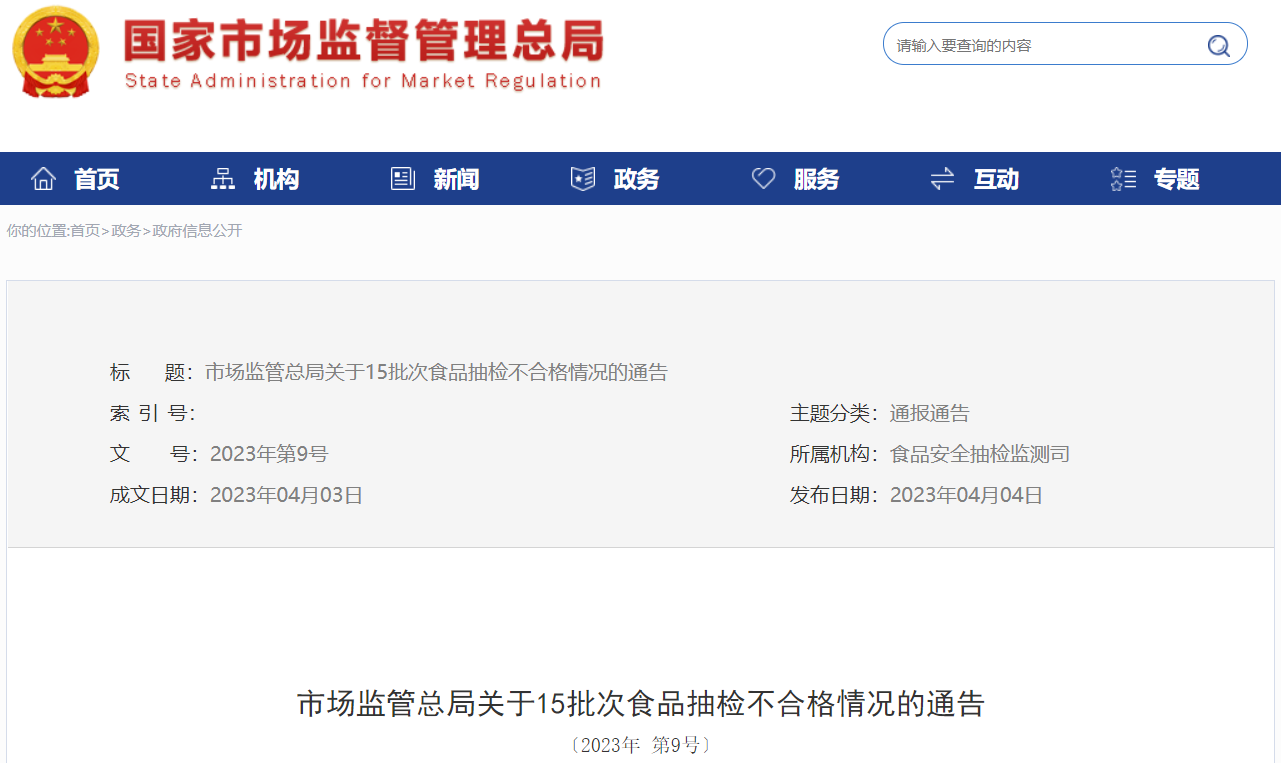Click the arrows icon beside 互动
Image resolution: width=1281 pixels, height=763 pixels.
click(943, 179)
